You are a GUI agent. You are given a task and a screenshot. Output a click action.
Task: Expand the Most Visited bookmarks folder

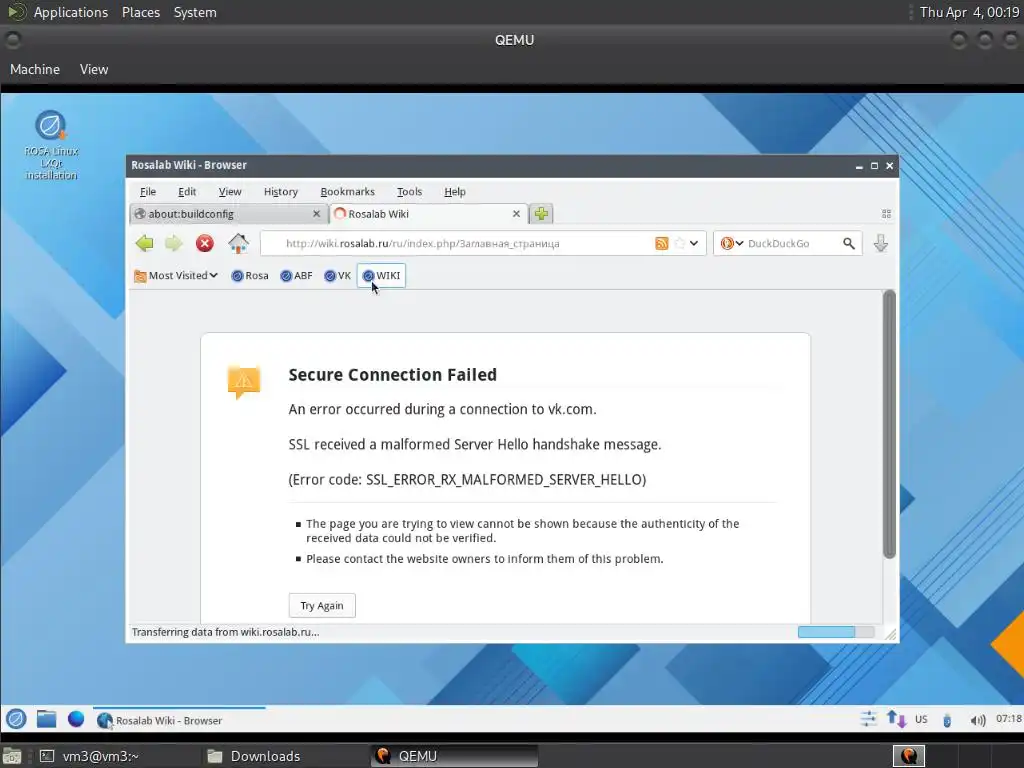[176, 276]
